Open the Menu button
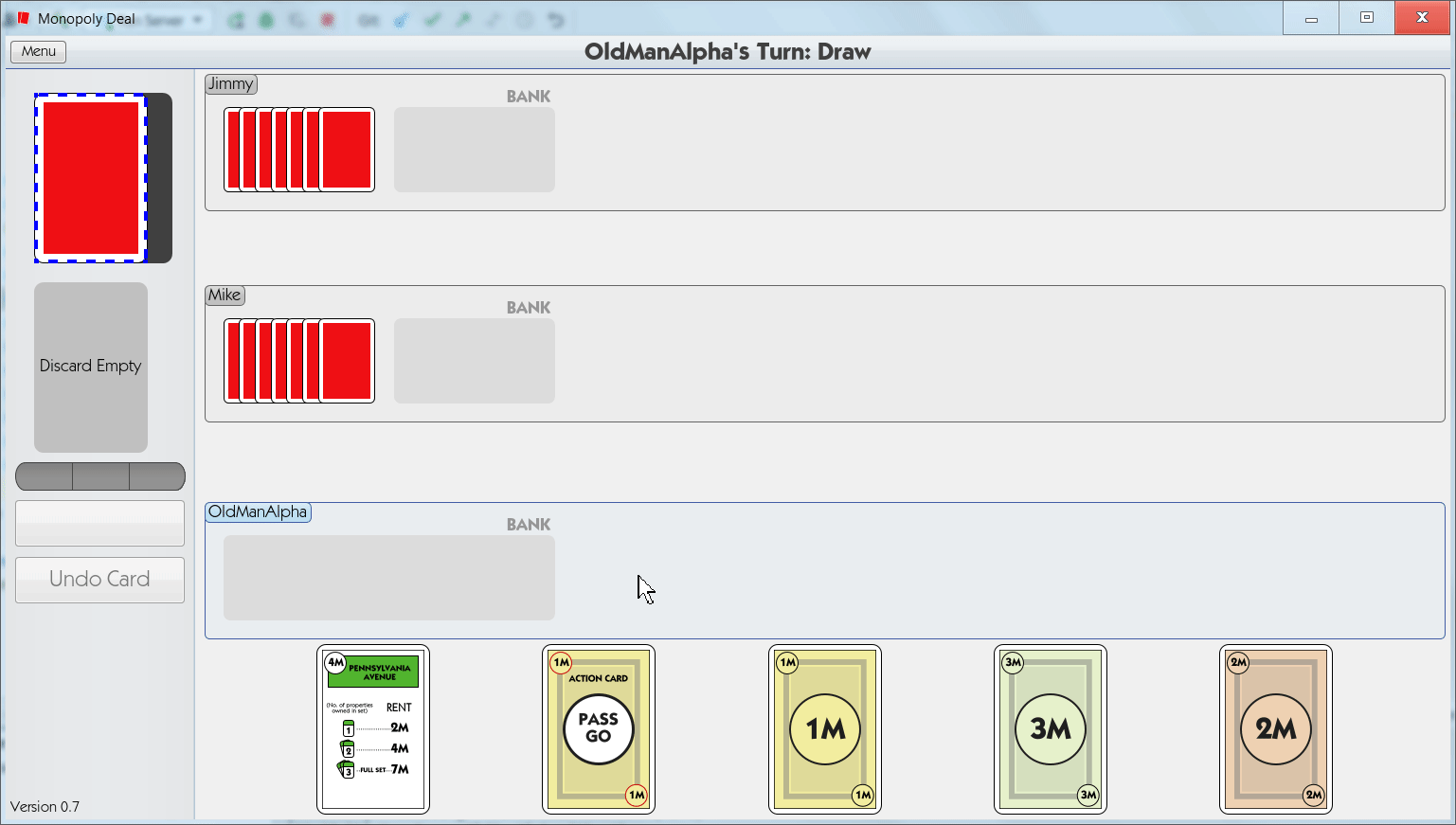 tap(38, 51)
